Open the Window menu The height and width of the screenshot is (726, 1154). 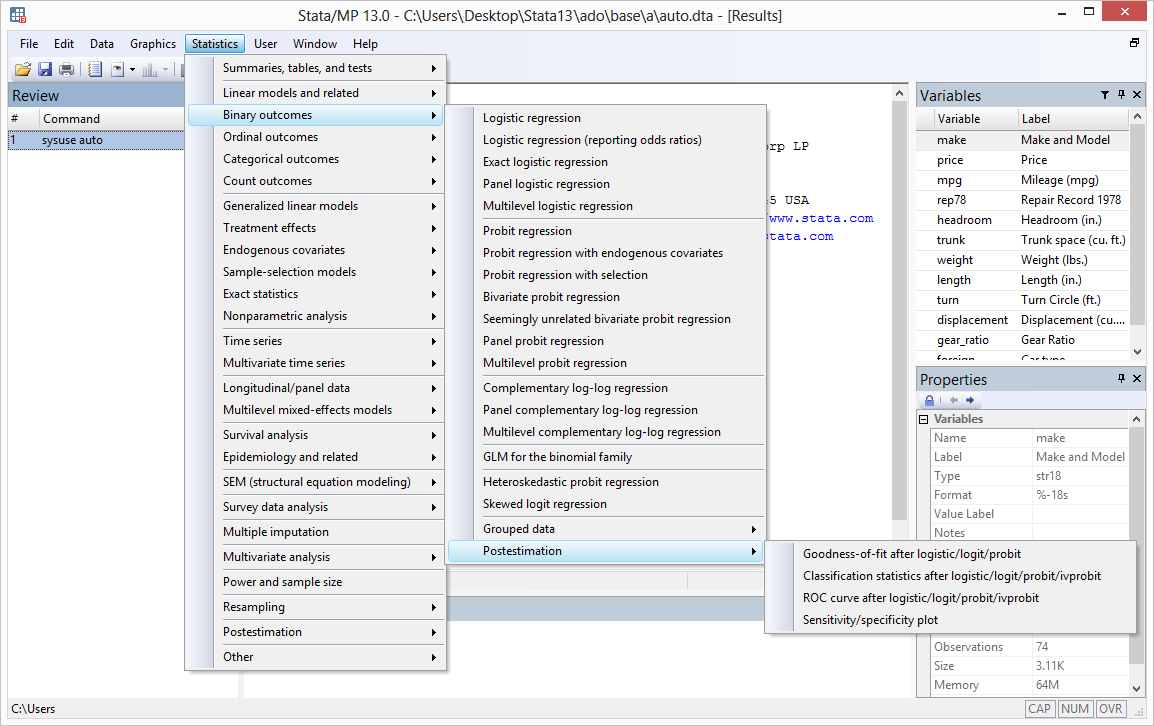pyautogui.click(x=315, y=43)
